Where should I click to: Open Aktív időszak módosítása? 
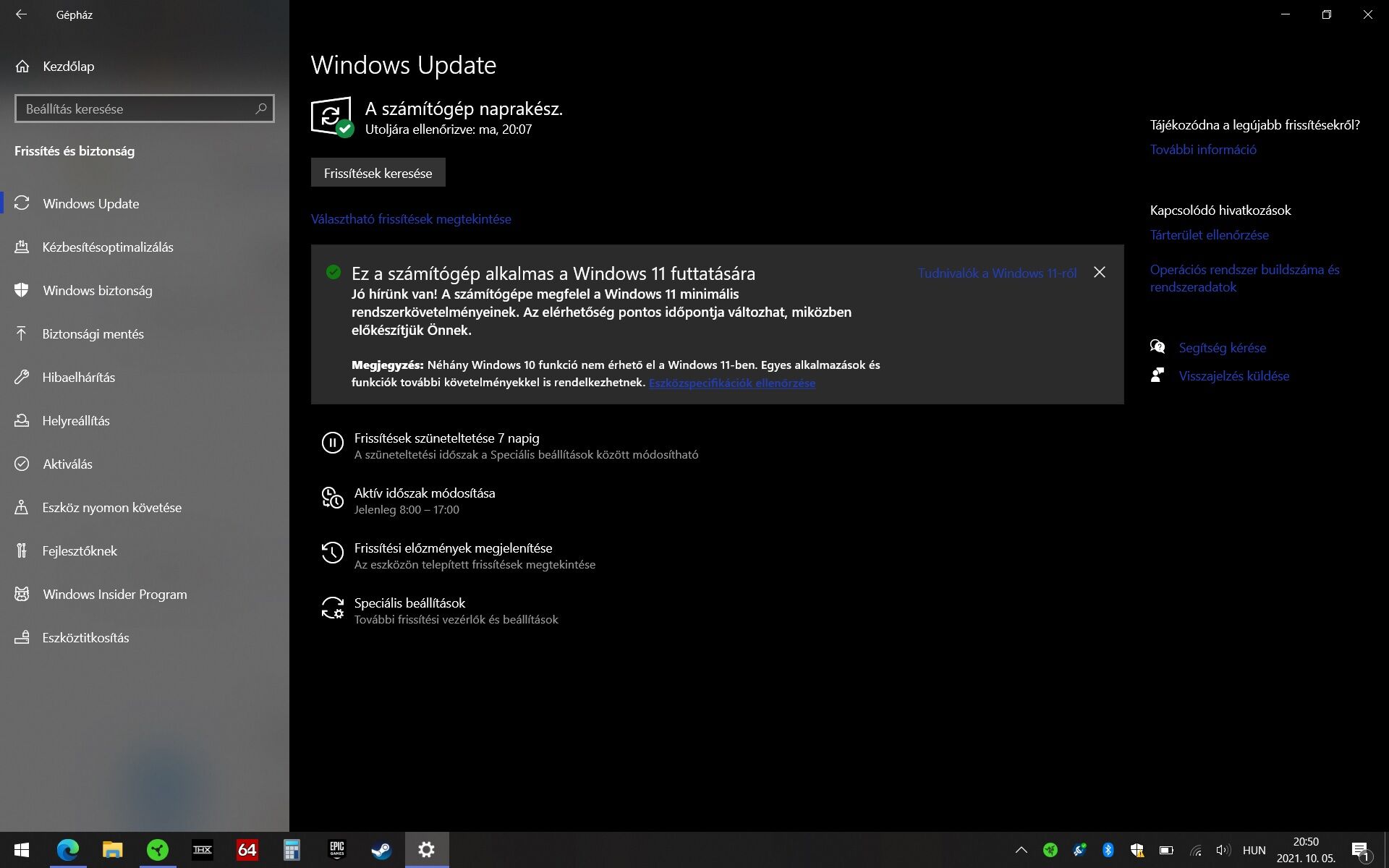click(425, 493)
